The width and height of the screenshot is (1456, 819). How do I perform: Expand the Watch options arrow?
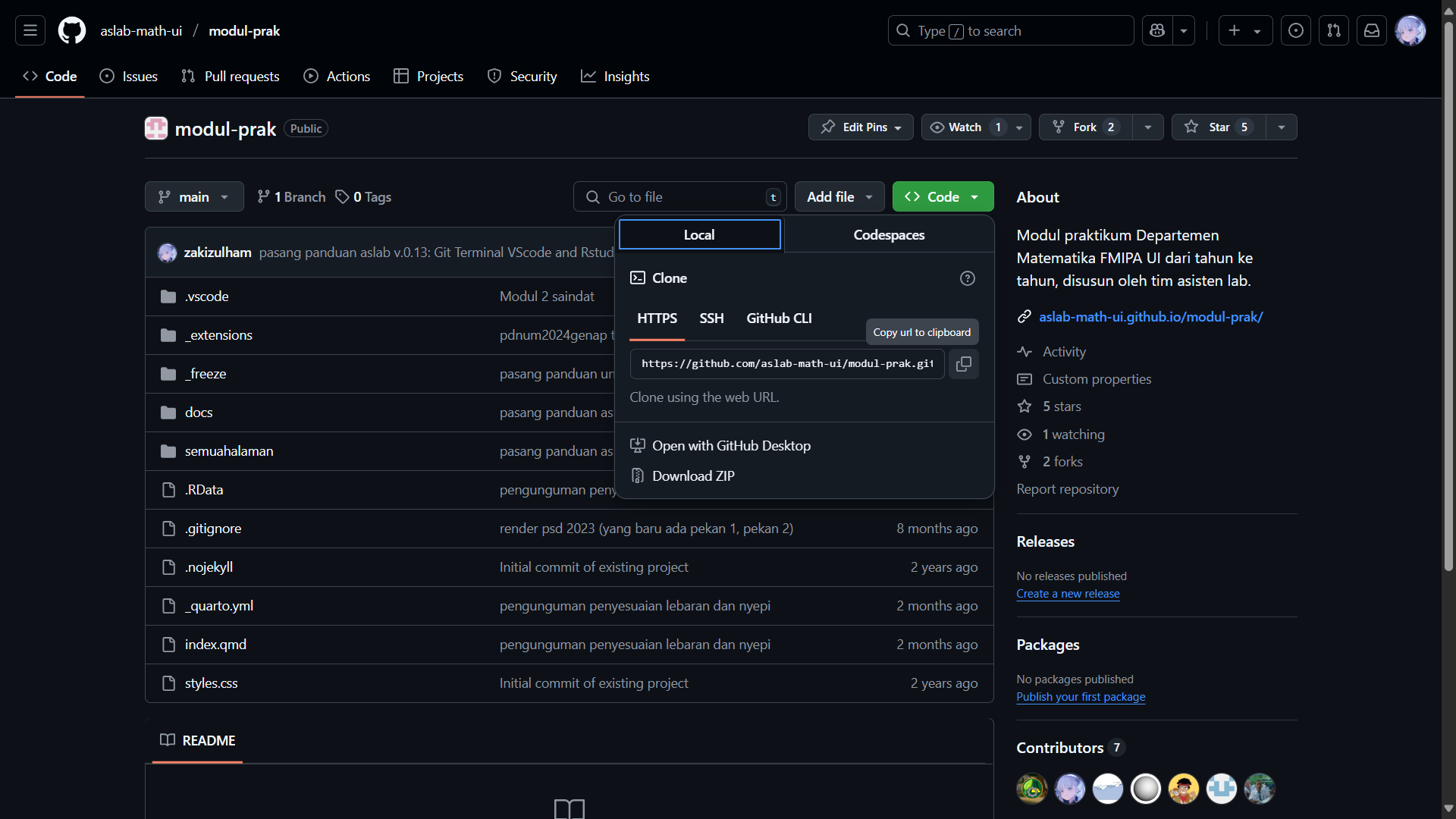click(x=1019, y=127)
